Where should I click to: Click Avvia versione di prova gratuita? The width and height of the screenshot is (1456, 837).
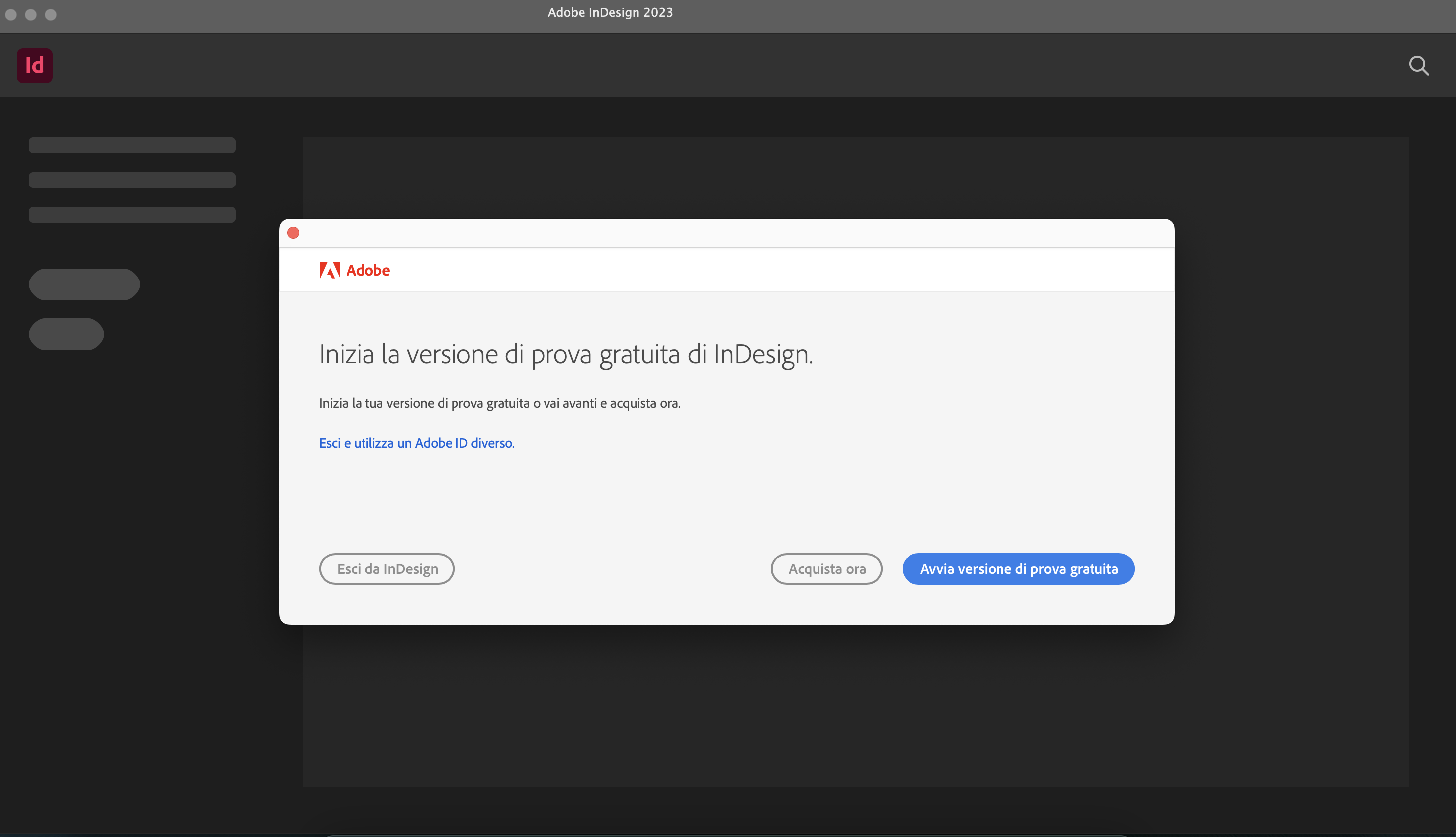tap(1018, 569)
